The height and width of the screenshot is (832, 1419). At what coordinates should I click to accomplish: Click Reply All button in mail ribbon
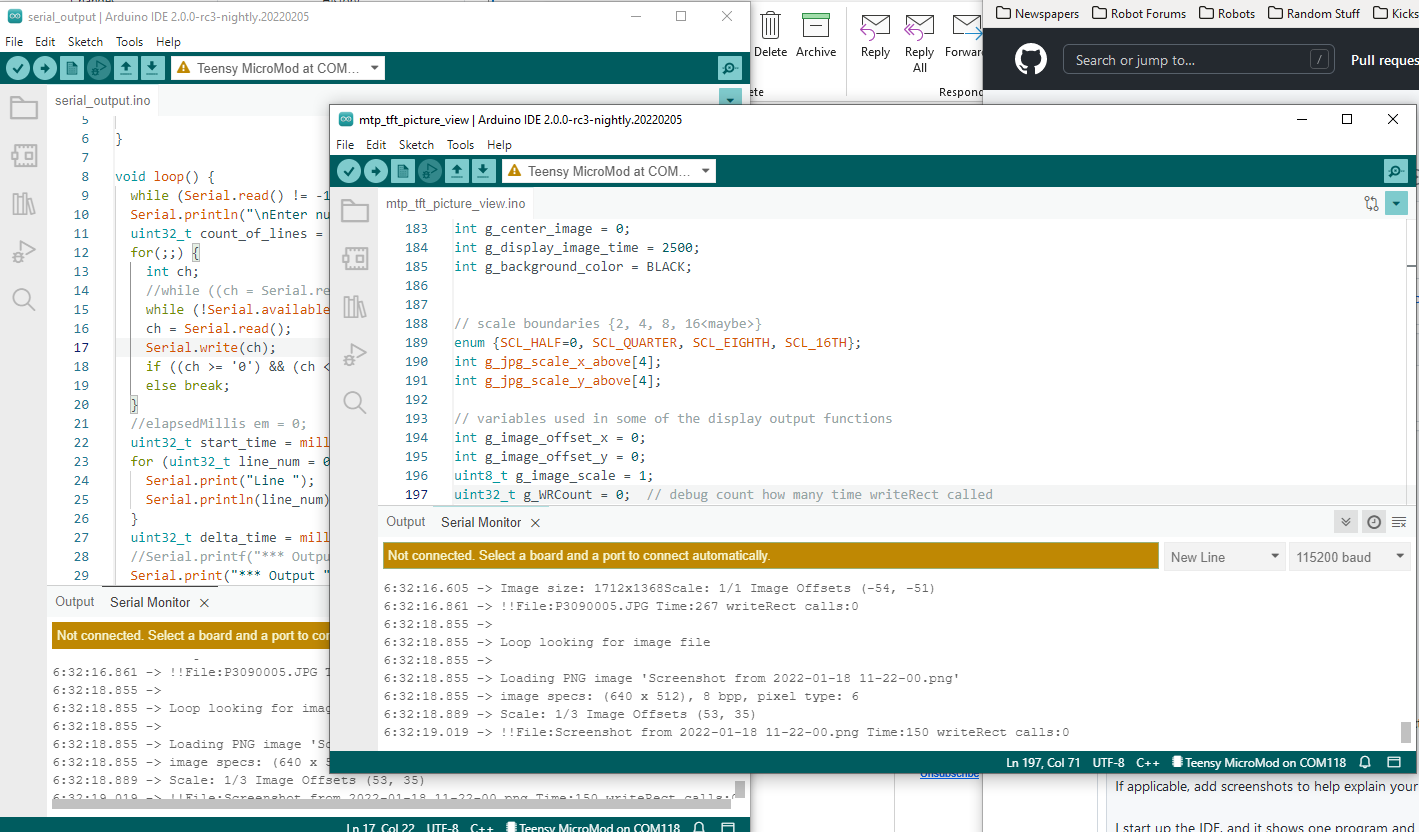920,43
